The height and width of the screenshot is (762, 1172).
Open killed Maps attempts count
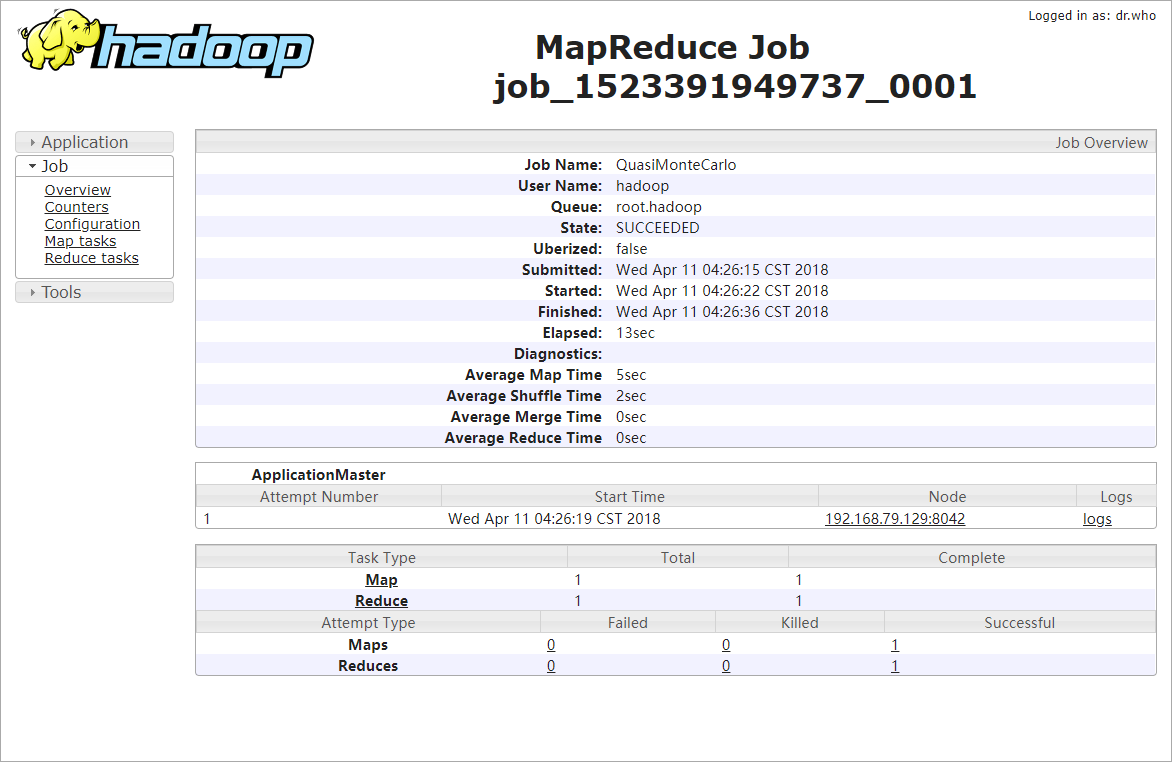tap(726, 645)
